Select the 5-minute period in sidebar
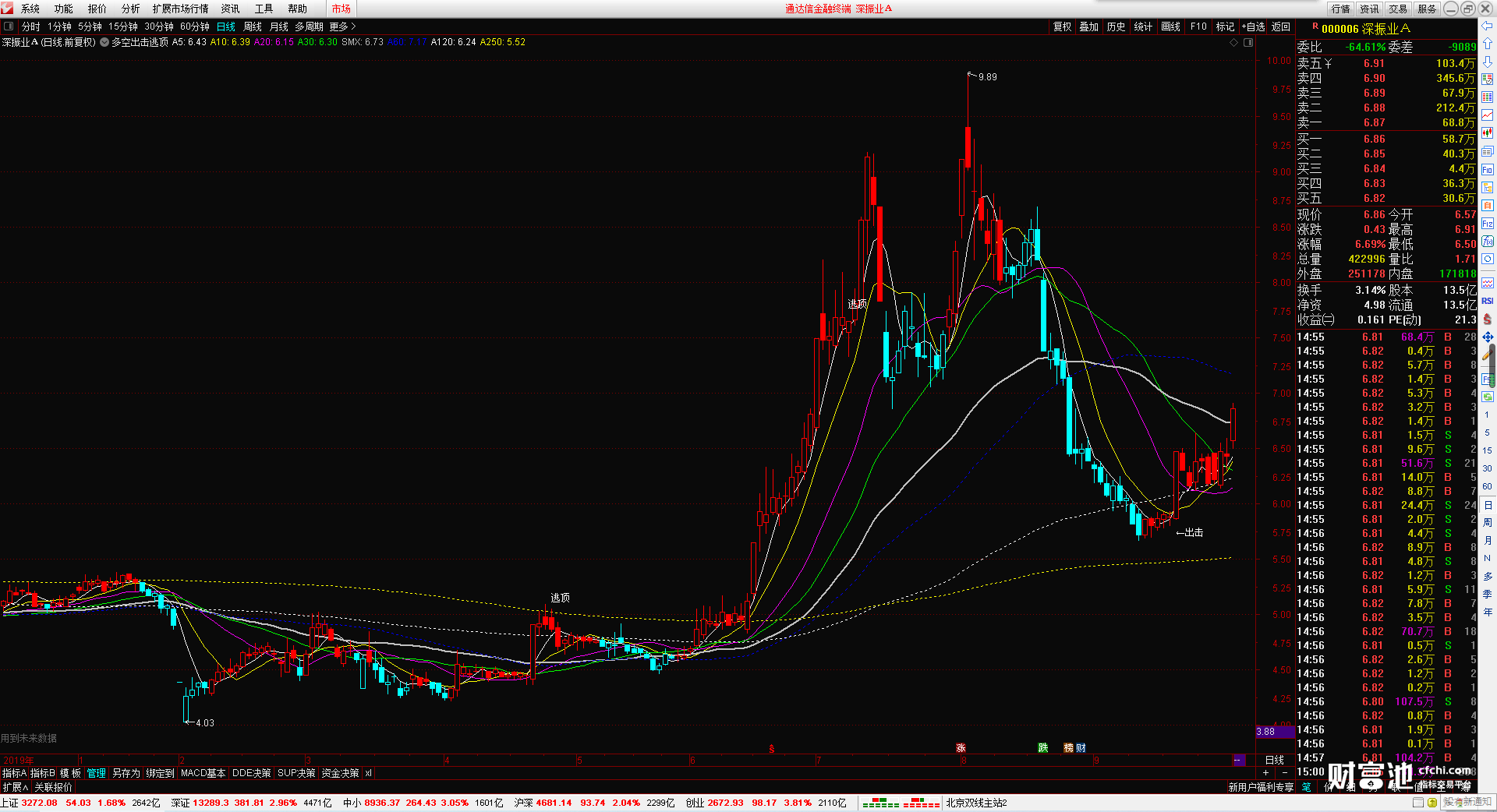This screenshot has width=1497, height=812. pyautogui.click(x=1488, y=432)
